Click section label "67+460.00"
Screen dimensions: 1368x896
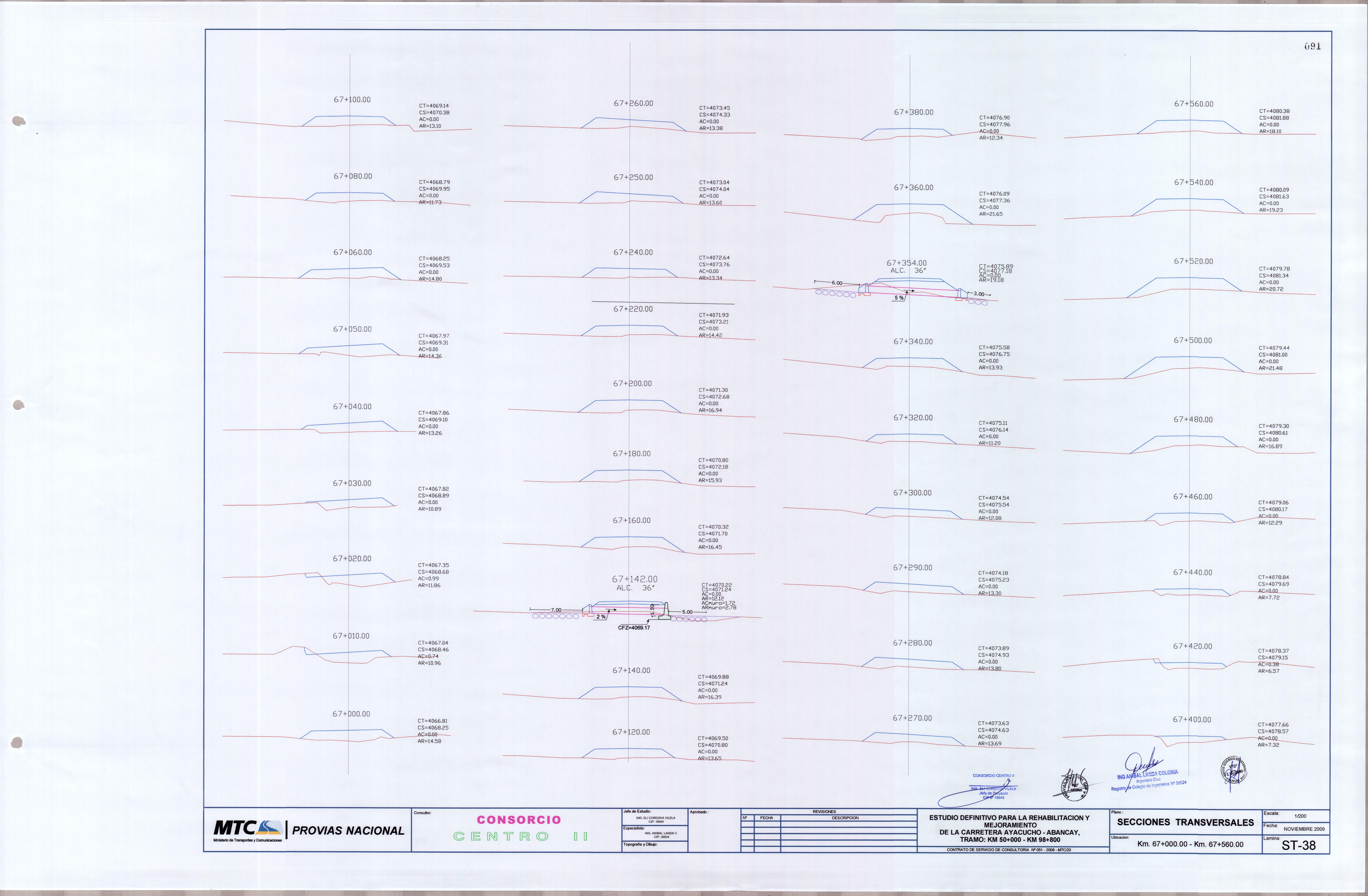tap(1193, 497)
